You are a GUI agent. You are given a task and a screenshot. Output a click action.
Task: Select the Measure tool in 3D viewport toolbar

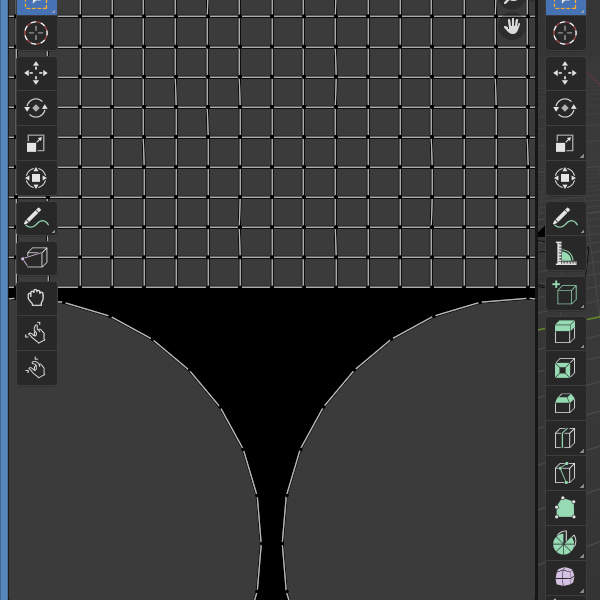565,255
